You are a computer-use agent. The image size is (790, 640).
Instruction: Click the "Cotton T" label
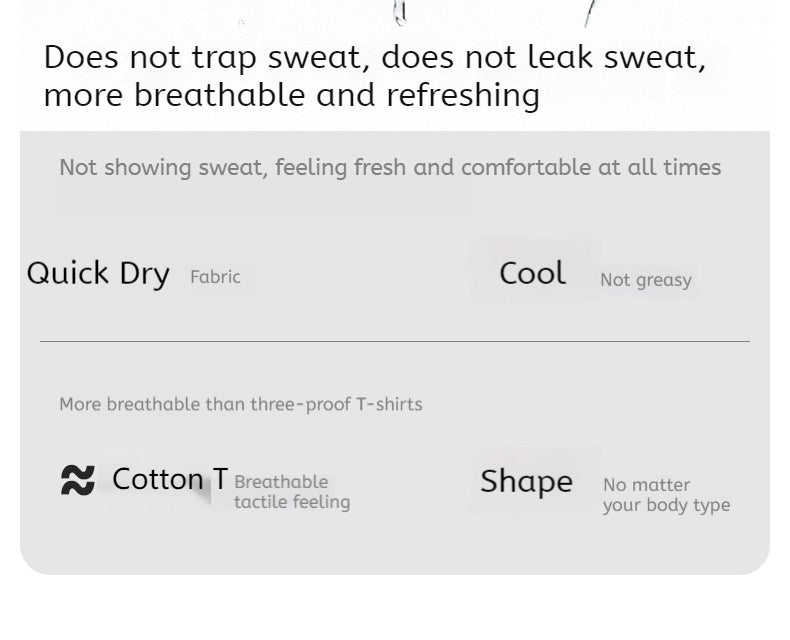point(170,480)
